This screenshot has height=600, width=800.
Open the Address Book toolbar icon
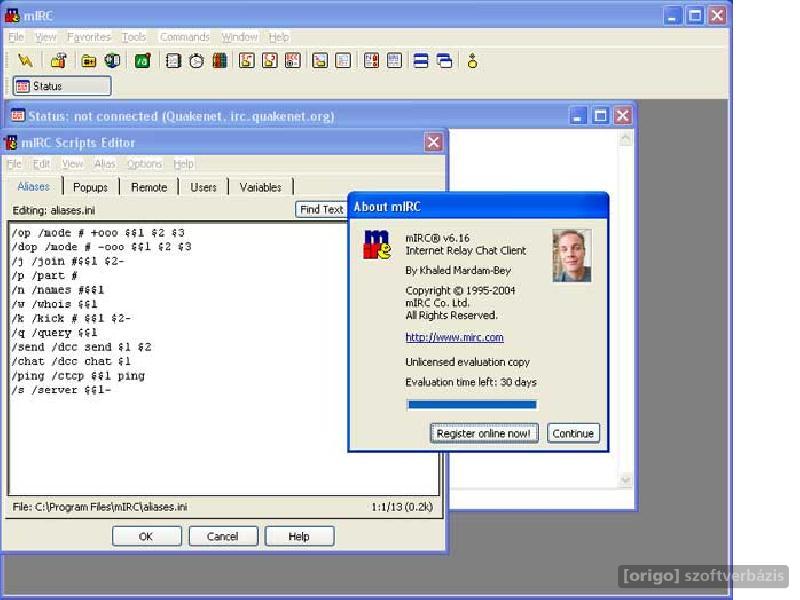[173, 61]
